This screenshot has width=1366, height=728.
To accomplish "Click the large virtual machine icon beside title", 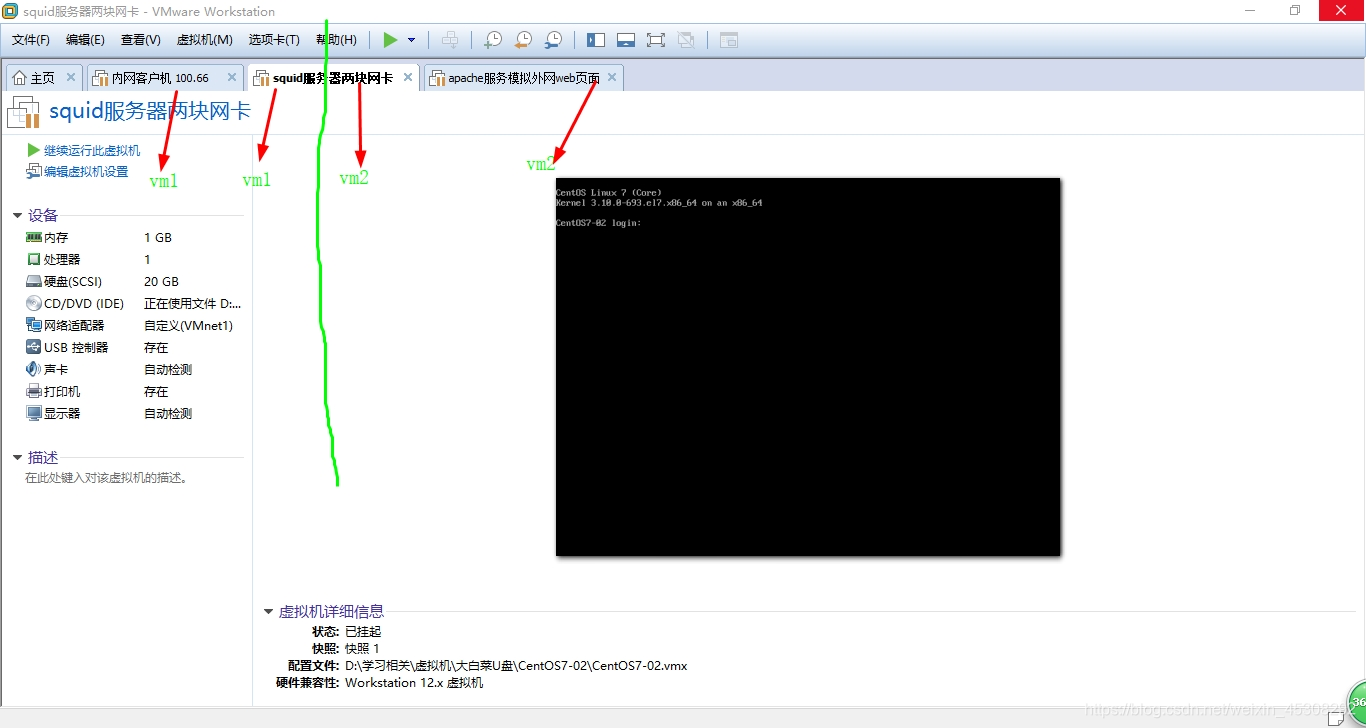I will point(23,113).
